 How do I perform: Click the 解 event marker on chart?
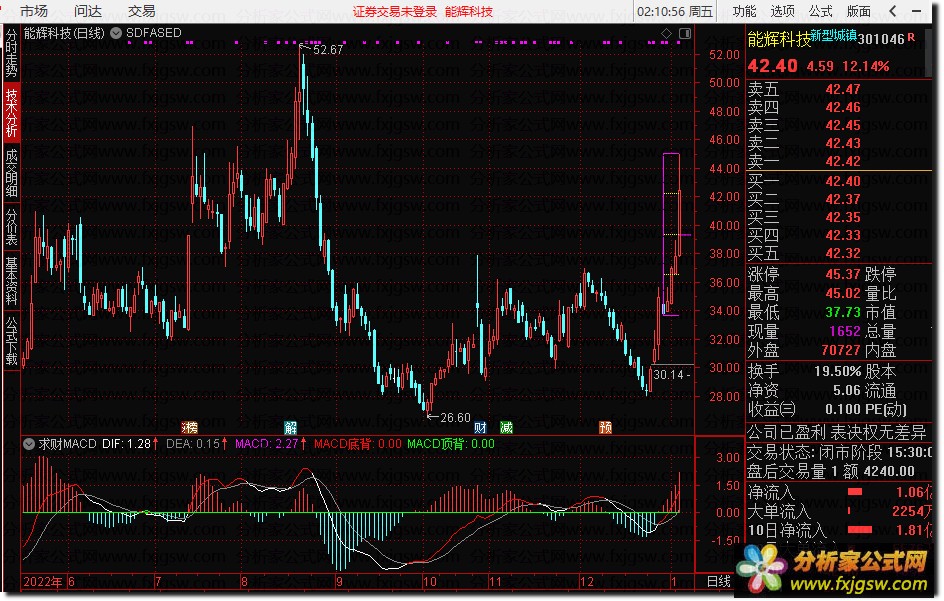pyautogui.click(x=291, y=428)
